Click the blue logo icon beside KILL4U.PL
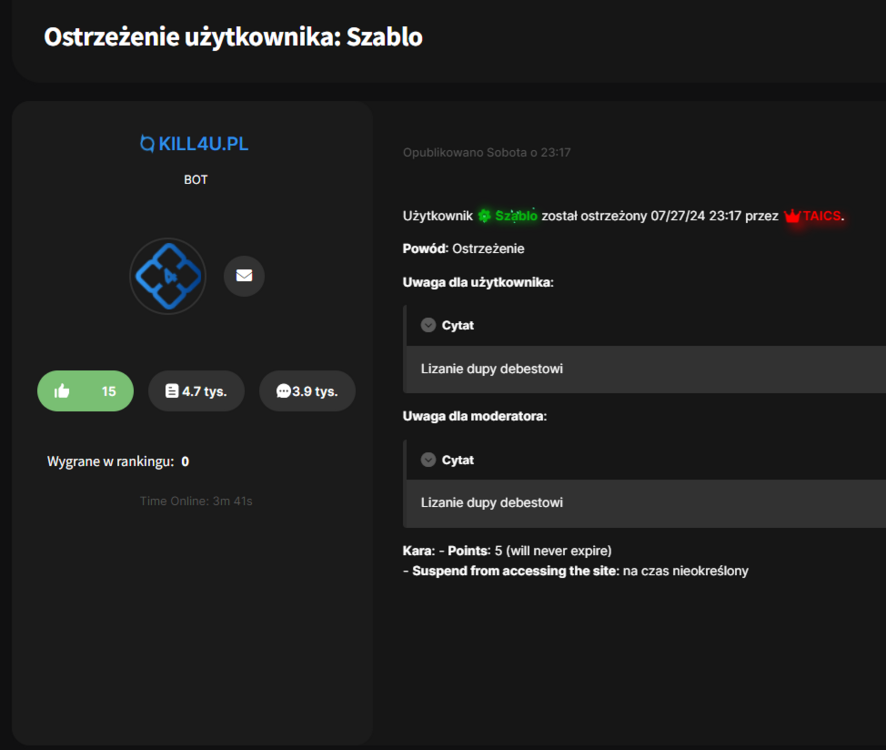 (148, 144)
